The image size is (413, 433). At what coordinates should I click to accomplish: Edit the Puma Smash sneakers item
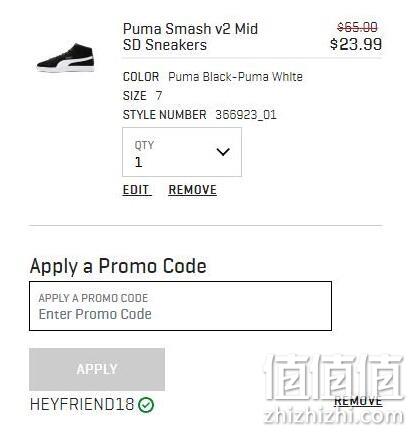coord(137,190)
